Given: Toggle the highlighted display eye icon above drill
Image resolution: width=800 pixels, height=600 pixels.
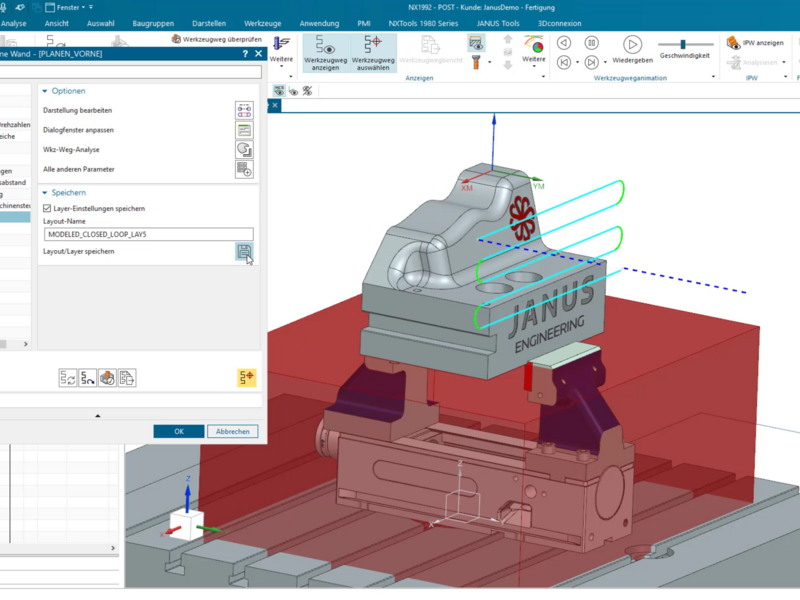Looking at the screenshot, I should [476, 43].
